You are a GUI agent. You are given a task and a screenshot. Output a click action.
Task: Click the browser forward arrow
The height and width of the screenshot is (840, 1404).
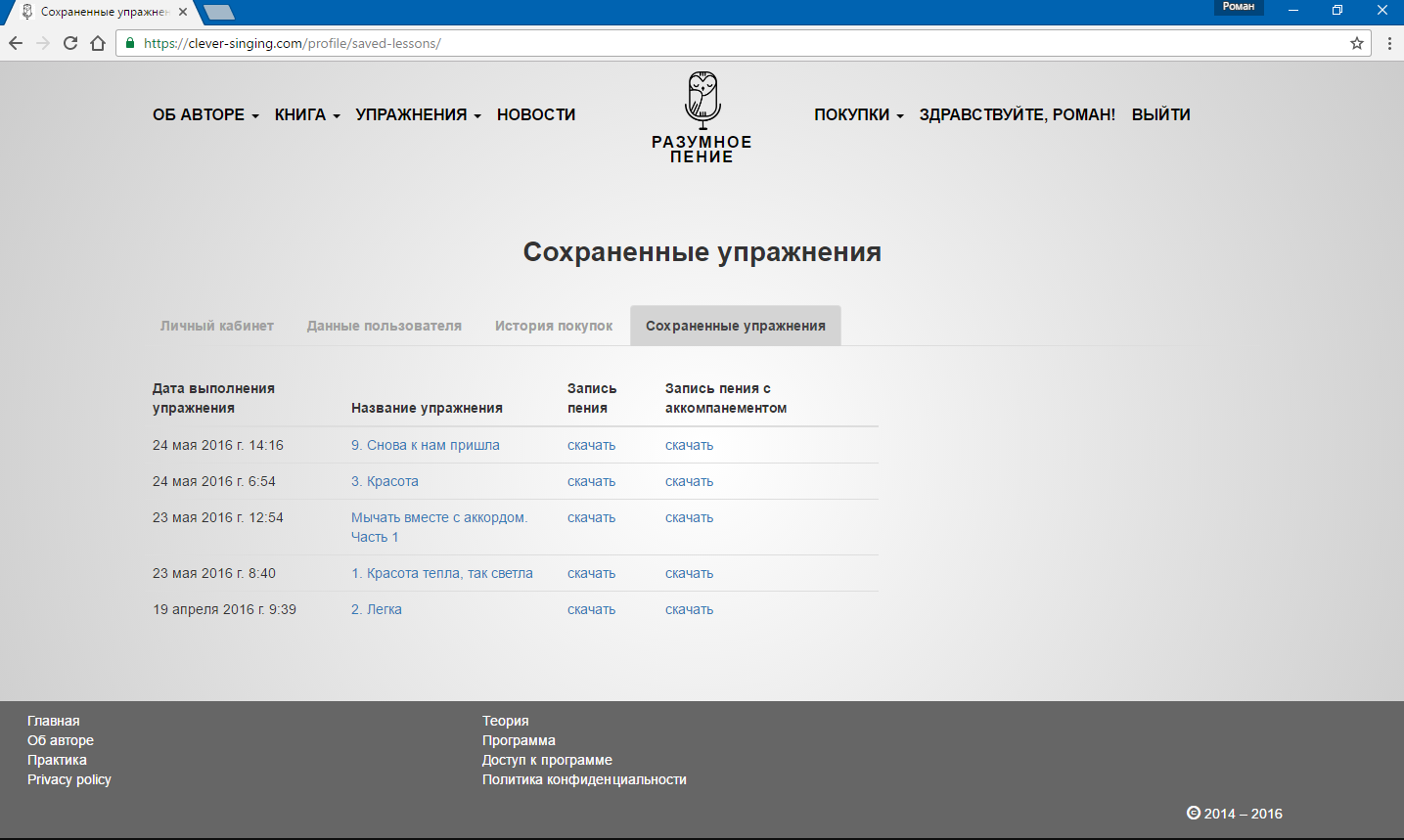pos(43,43)
